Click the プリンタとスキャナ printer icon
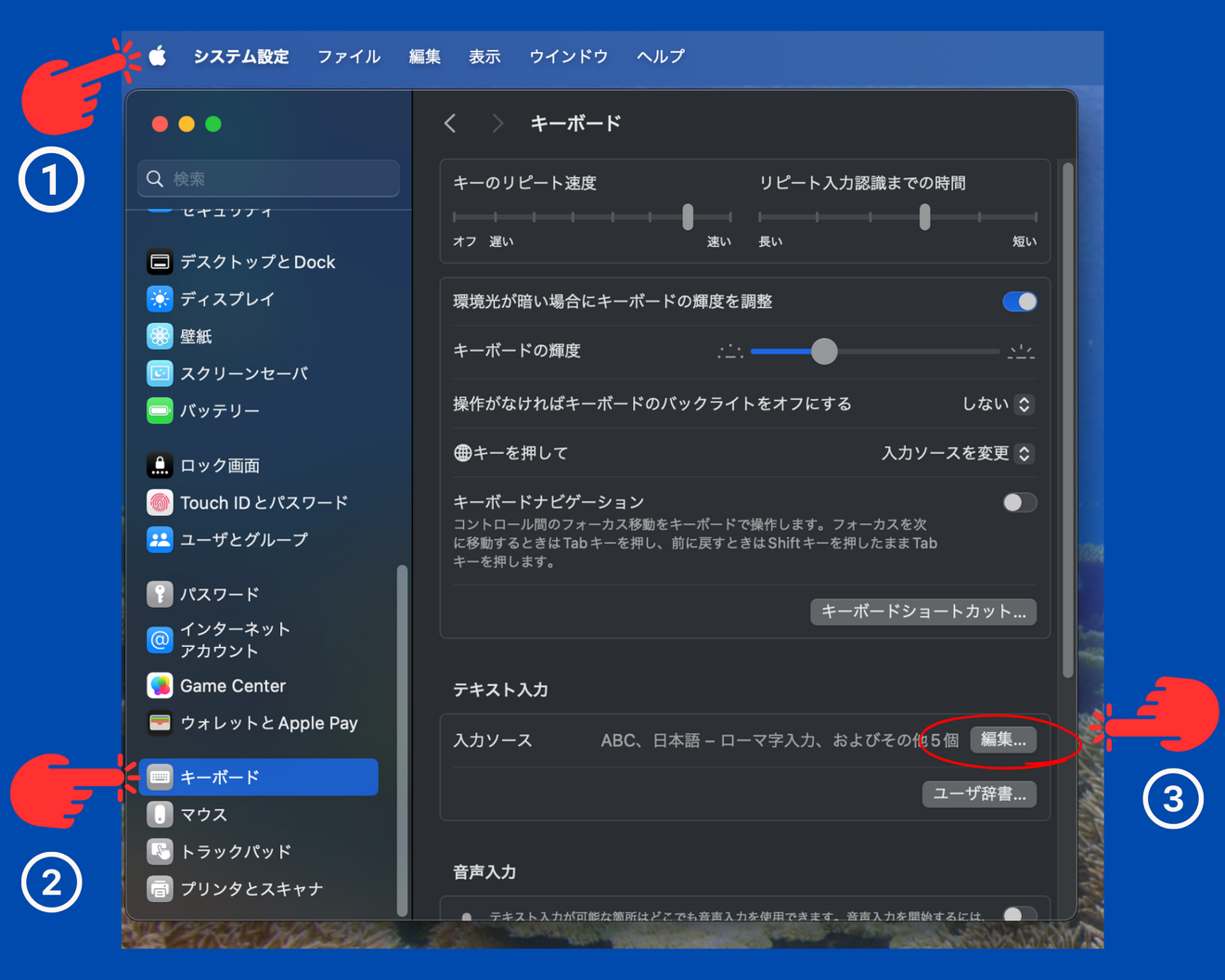The image size is (1225, 980). coord(160,888)
